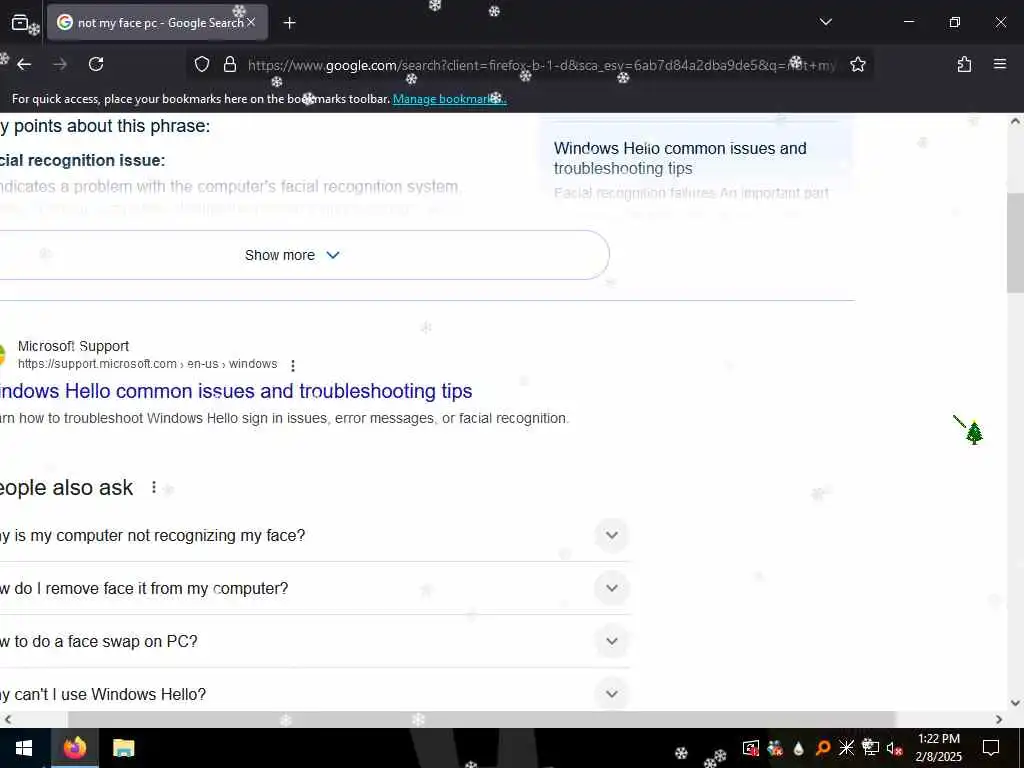The image size is (1024, 768).
Task: Close the 'not my face pc' tab
Action: pos(251,22)
